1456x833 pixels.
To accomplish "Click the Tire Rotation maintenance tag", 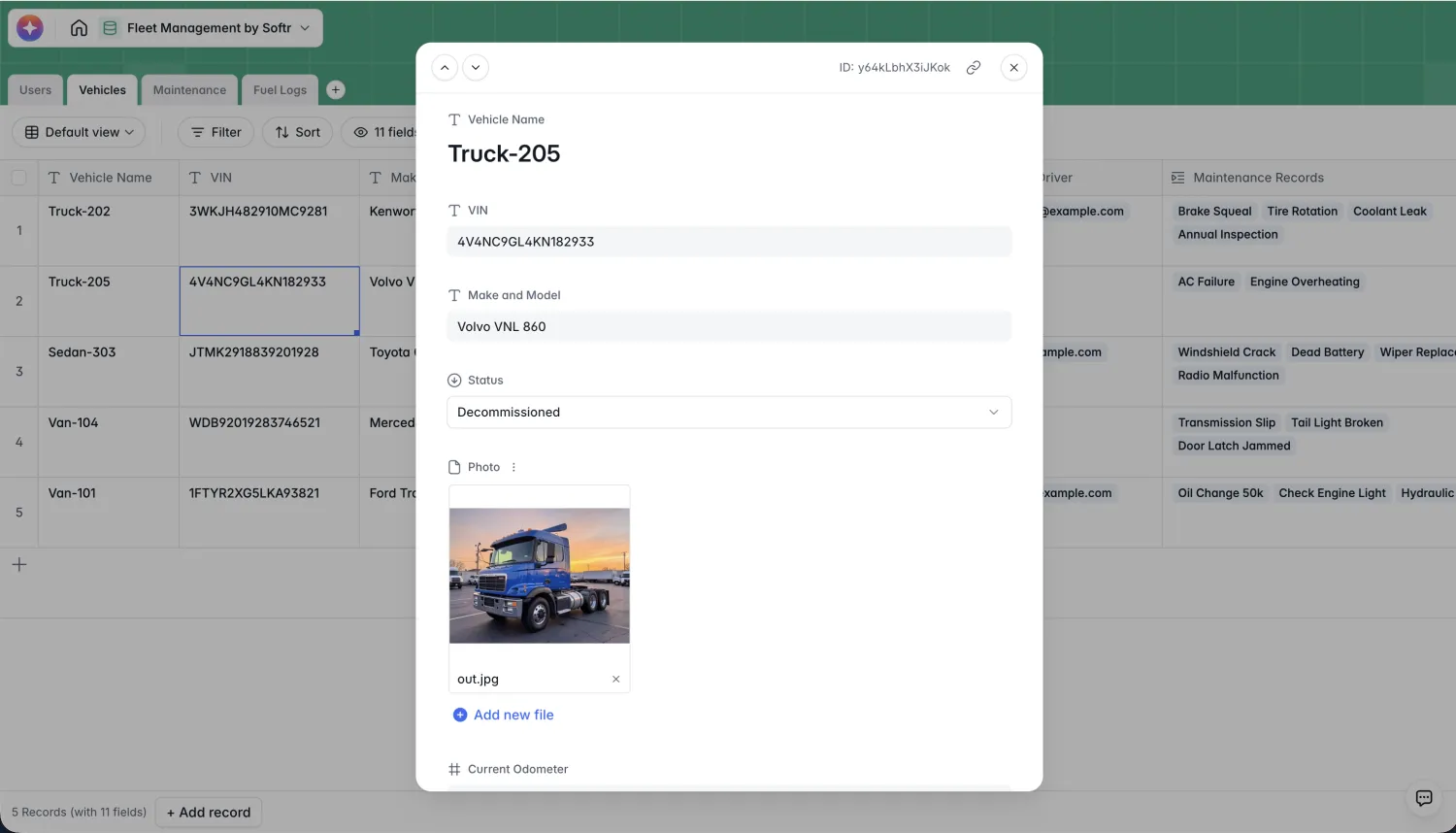I will [1302, 212].
